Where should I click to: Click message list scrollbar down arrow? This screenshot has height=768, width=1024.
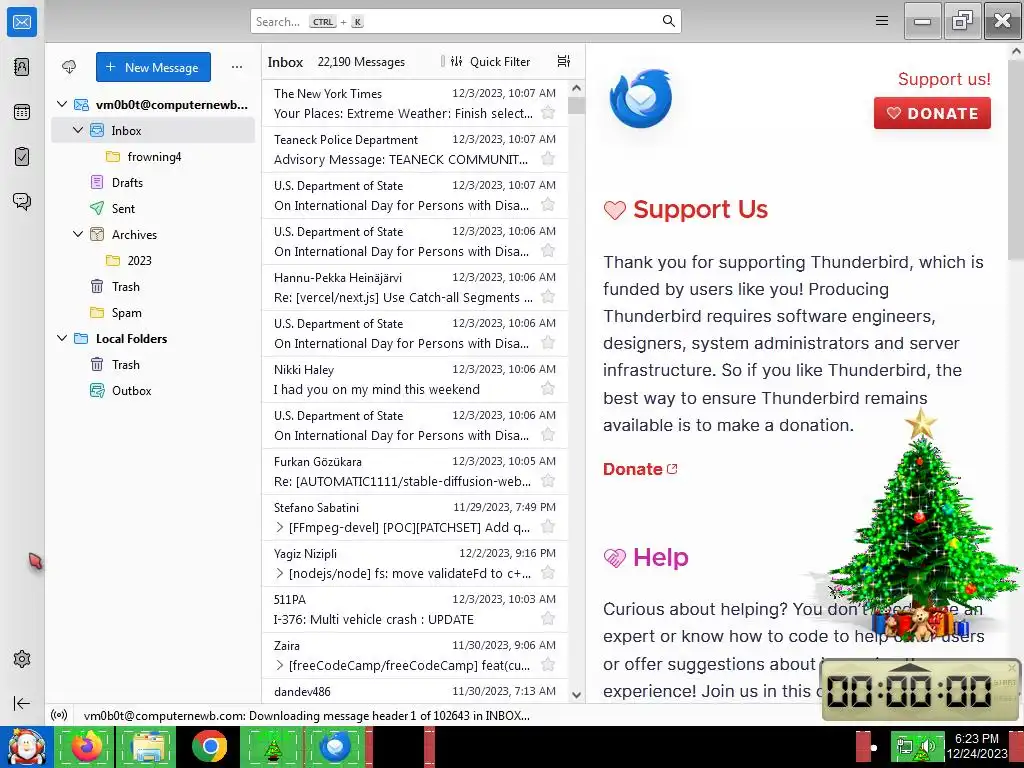[576, 695]
